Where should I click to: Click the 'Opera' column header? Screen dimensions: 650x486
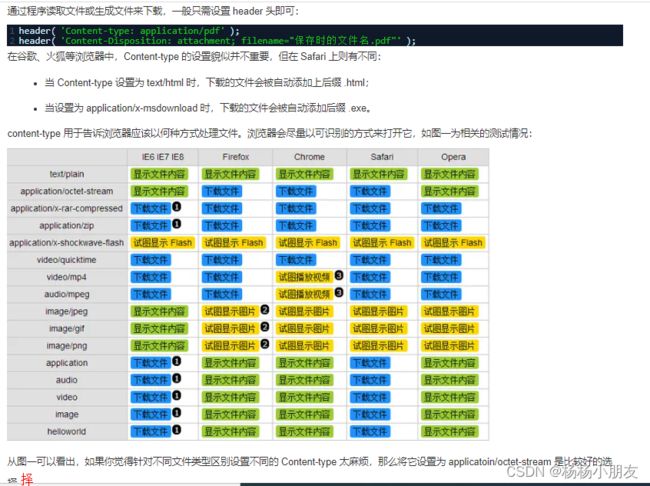click(453, 157)
